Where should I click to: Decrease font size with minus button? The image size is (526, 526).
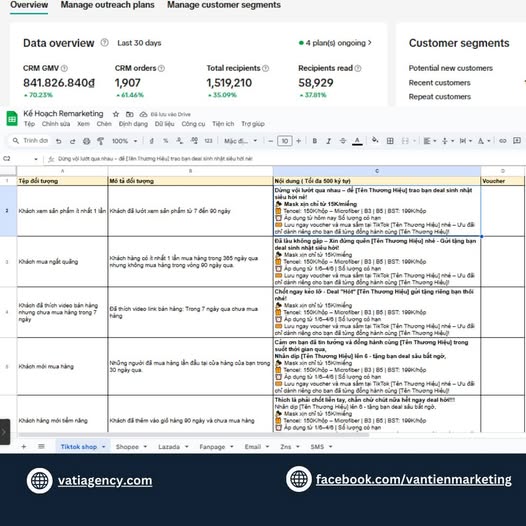(x=271, y=141)
